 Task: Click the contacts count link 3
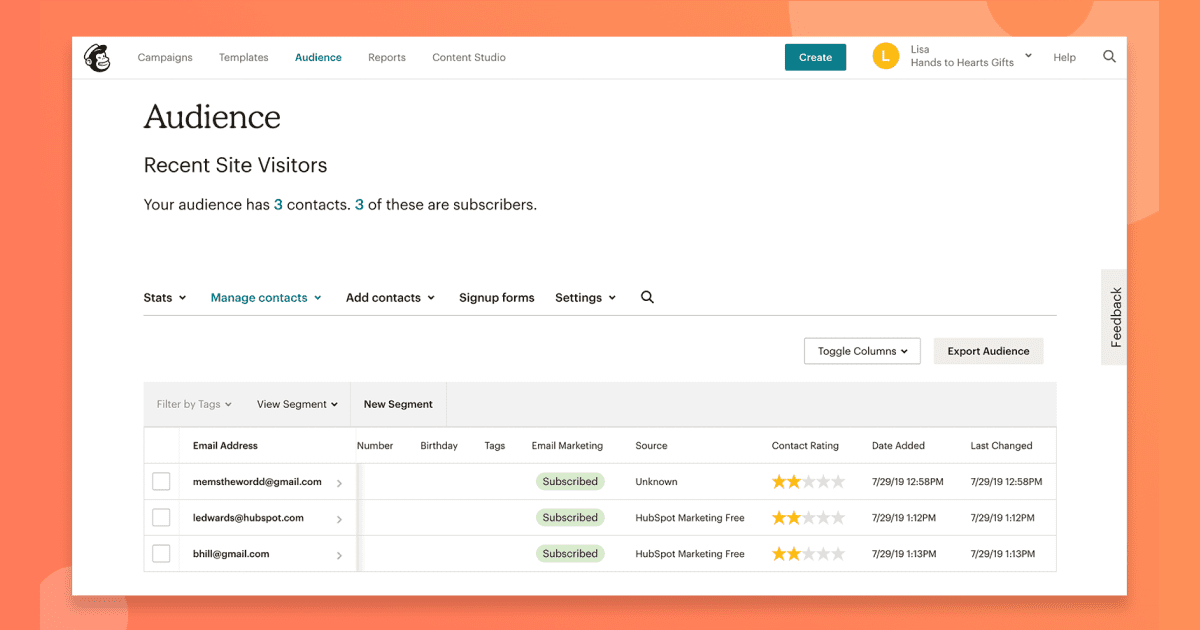coord(278,205)
